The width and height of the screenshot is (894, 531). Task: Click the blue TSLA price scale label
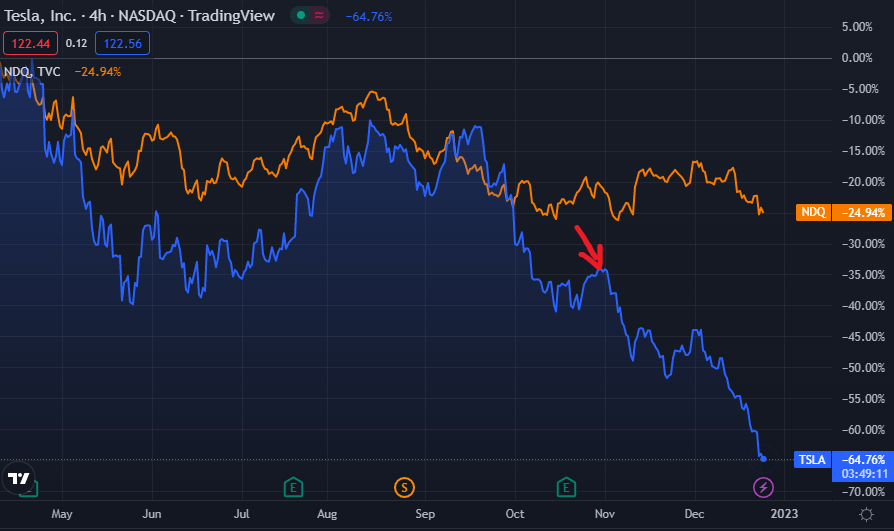pyautogui.click(x=812, y=460)
